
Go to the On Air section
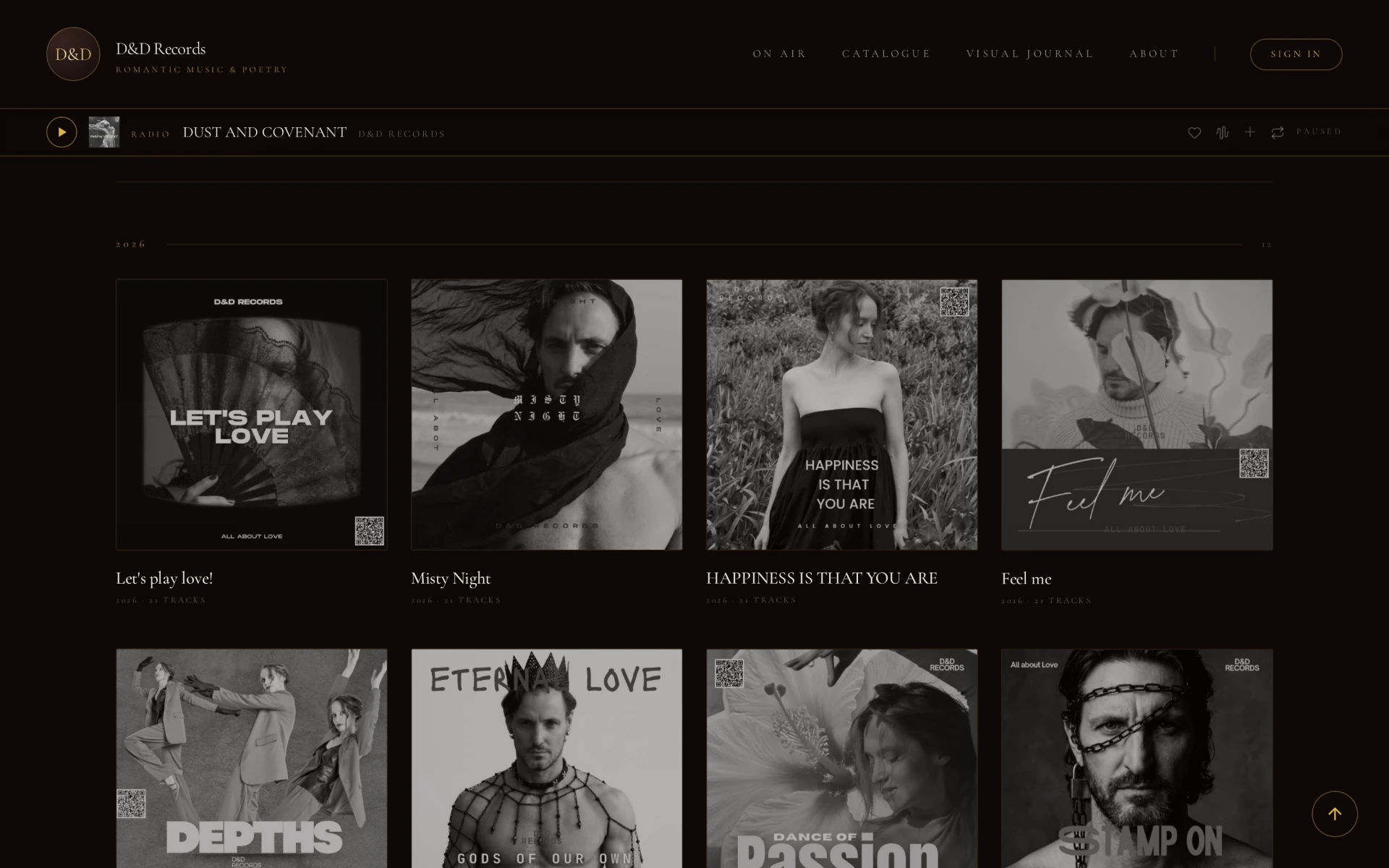click(x=779, y=54)
